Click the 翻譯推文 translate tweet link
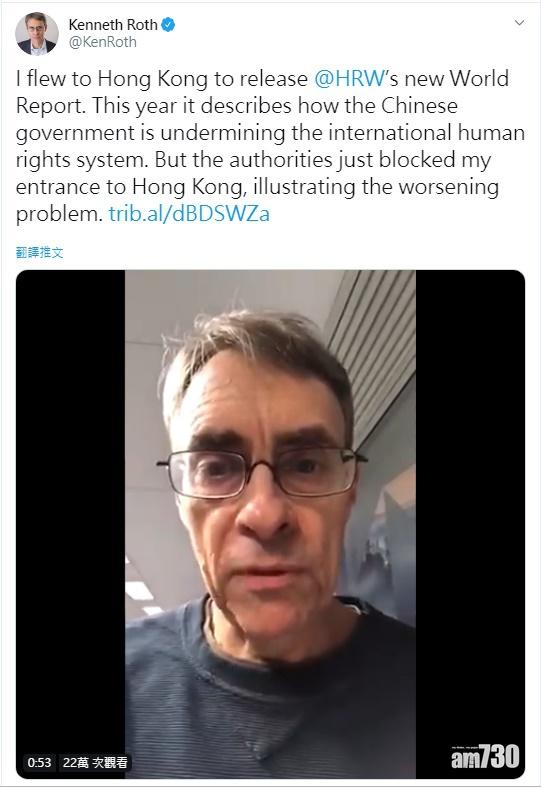The height and width of the screenshot is (788, 541). (x=40, y=252)
